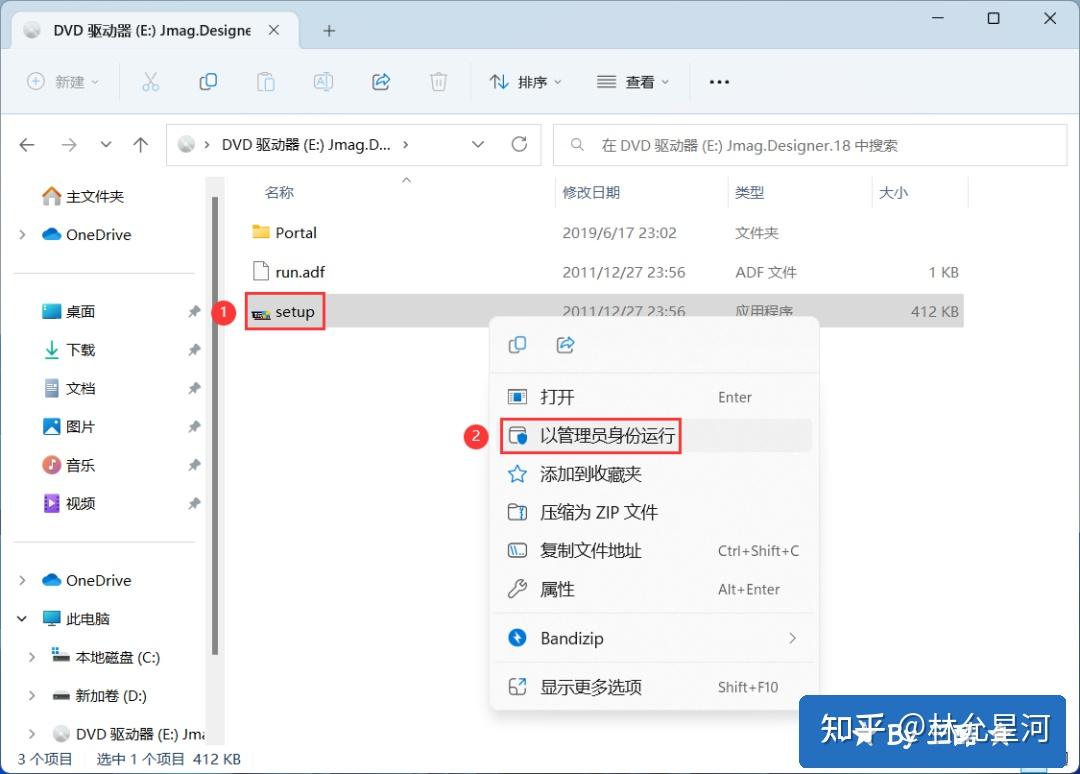The image size is (1080, 774).
Task: Select the Portal folder
Action: coord(296,232)
